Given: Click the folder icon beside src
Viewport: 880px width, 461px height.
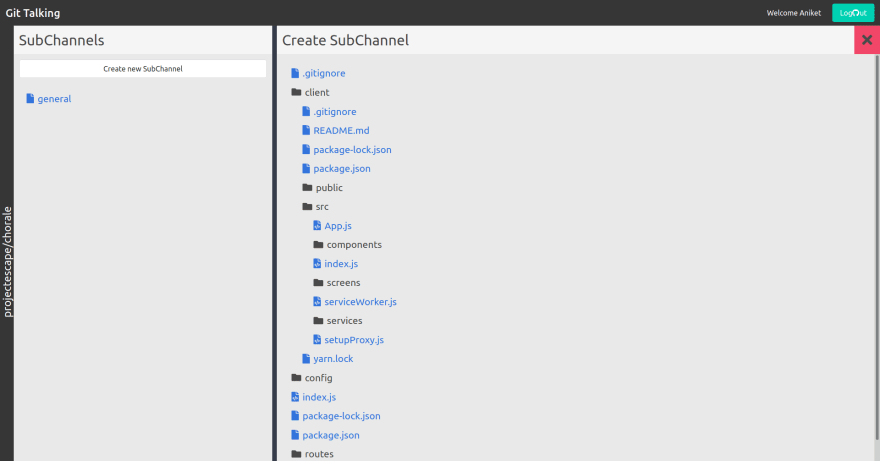Looking at the screenshot, I should pyautogui.click(x=307, y=207).
